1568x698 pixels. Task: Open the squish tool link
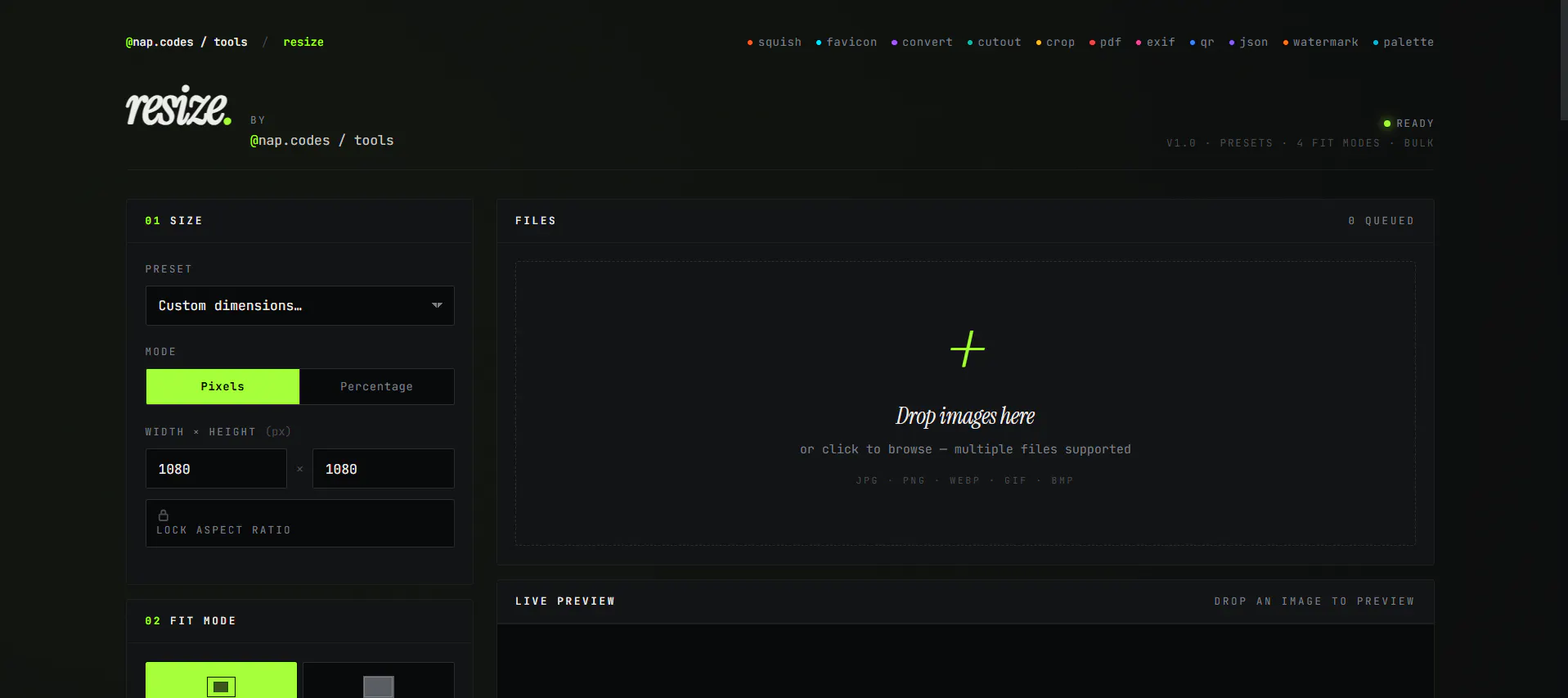(775, 42)
